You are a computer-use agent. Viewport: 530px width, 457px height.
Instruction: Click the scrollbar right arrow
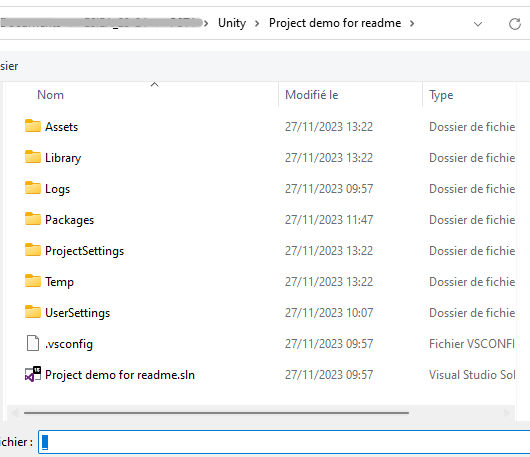pos(506,413)
